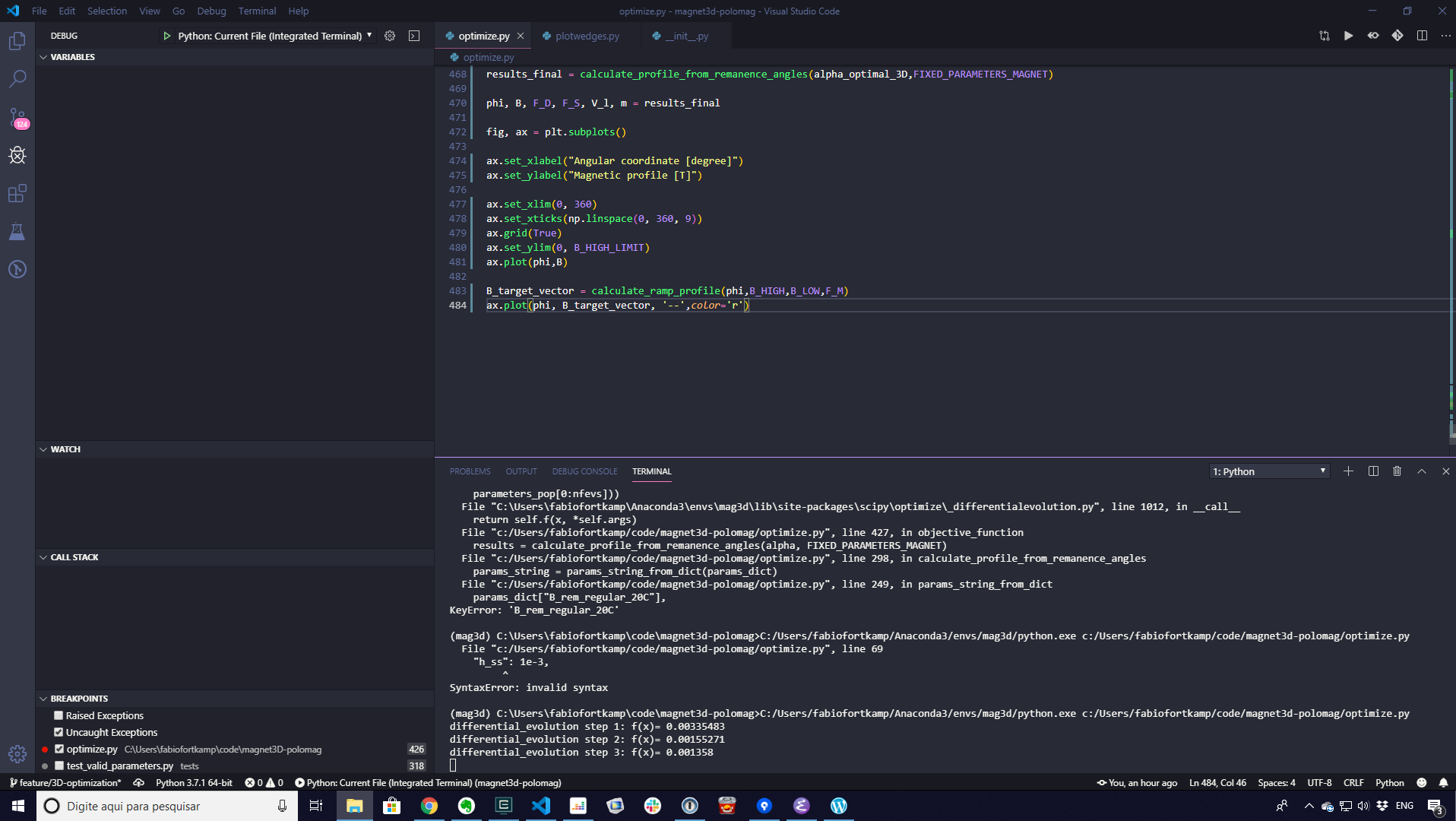Screen dimensions: 1456x821
Task: Click git branch feature/3D-optimization in status bar
Action: click(65, 782)
